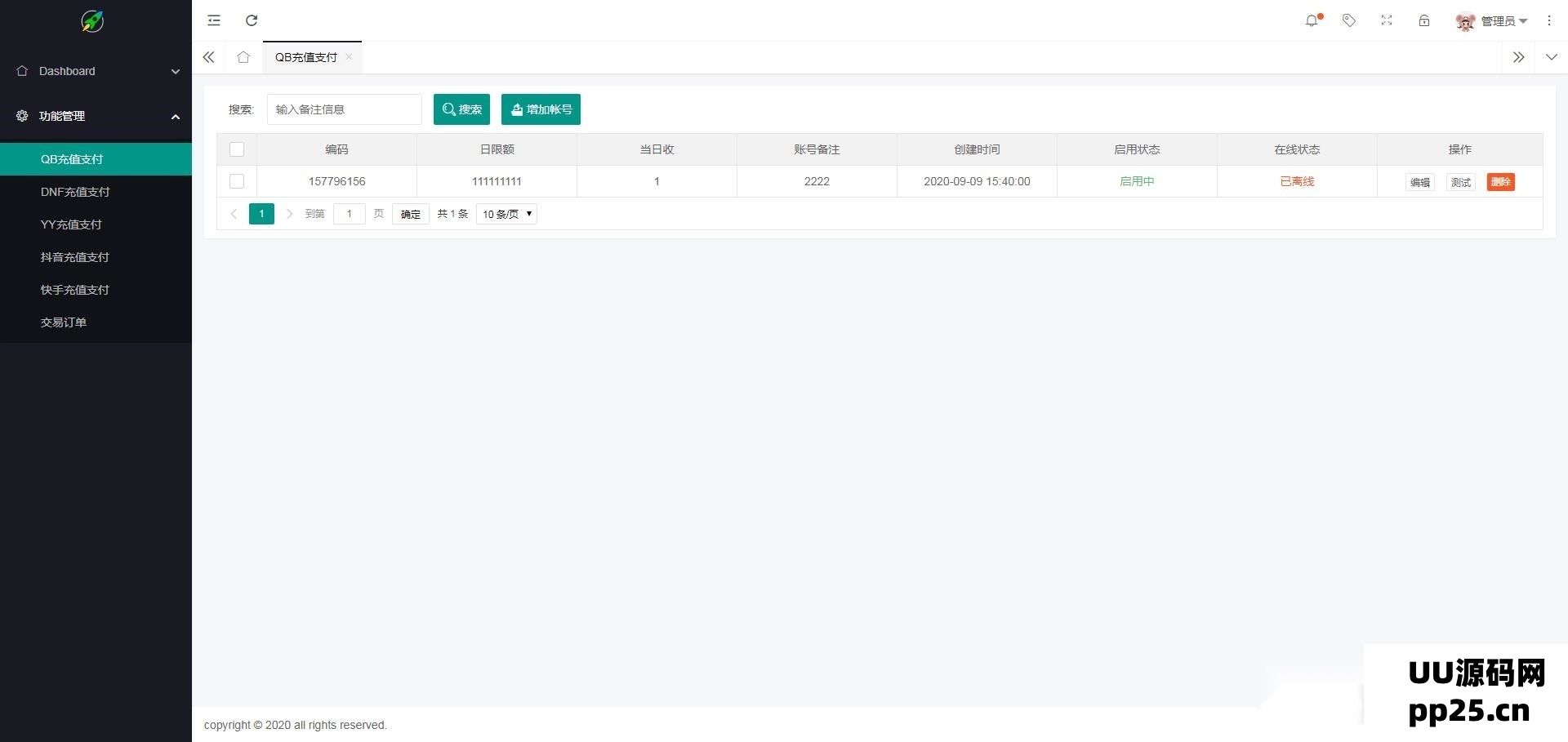Collapse the sidebar with the menu fold icon

click(x=214, y=20)
